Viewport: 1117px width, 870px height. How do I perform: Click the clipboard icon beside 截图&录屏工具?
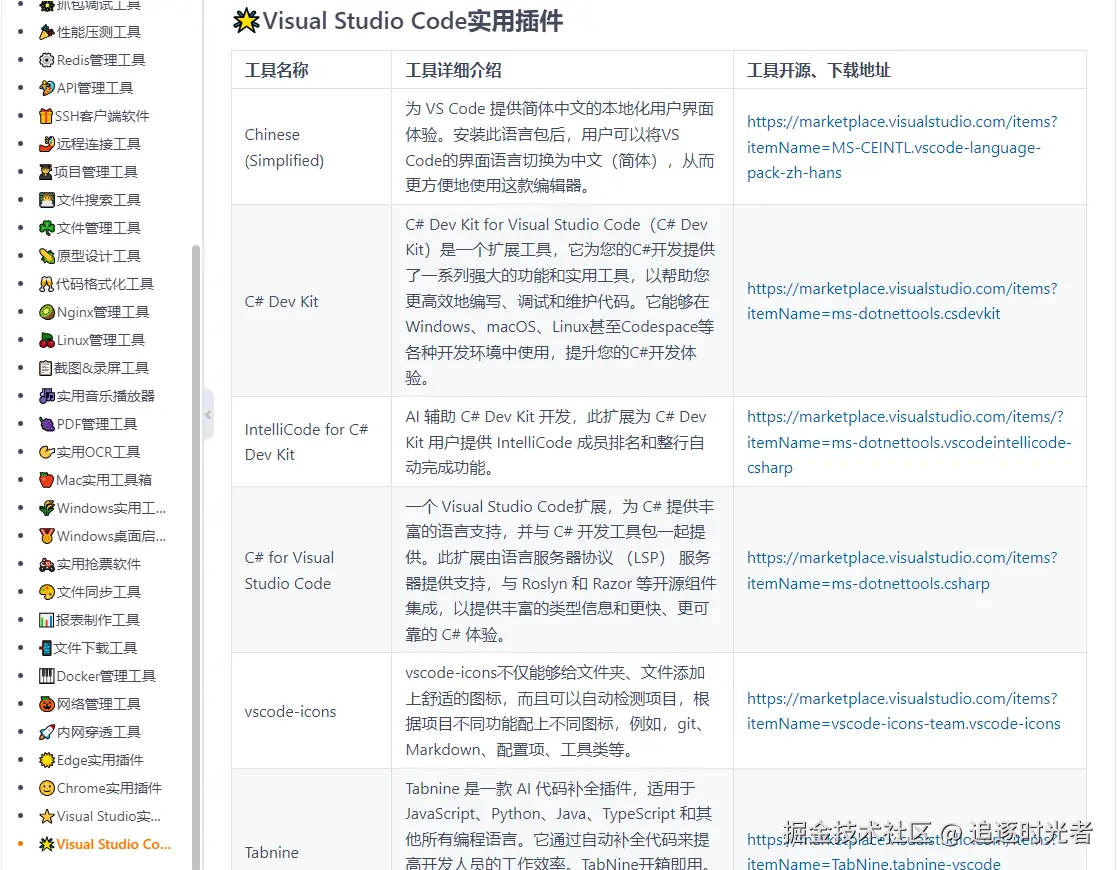click(46, 368)
